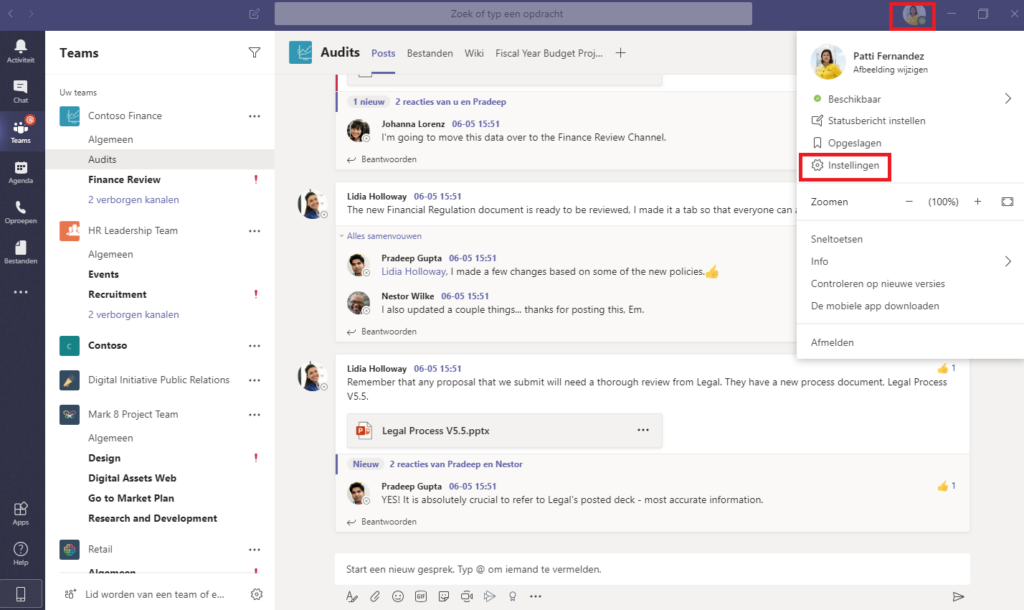Open Contoso Finance team options ellipsis
This screenshot has height=610, width=1024.
coord(255,116)
